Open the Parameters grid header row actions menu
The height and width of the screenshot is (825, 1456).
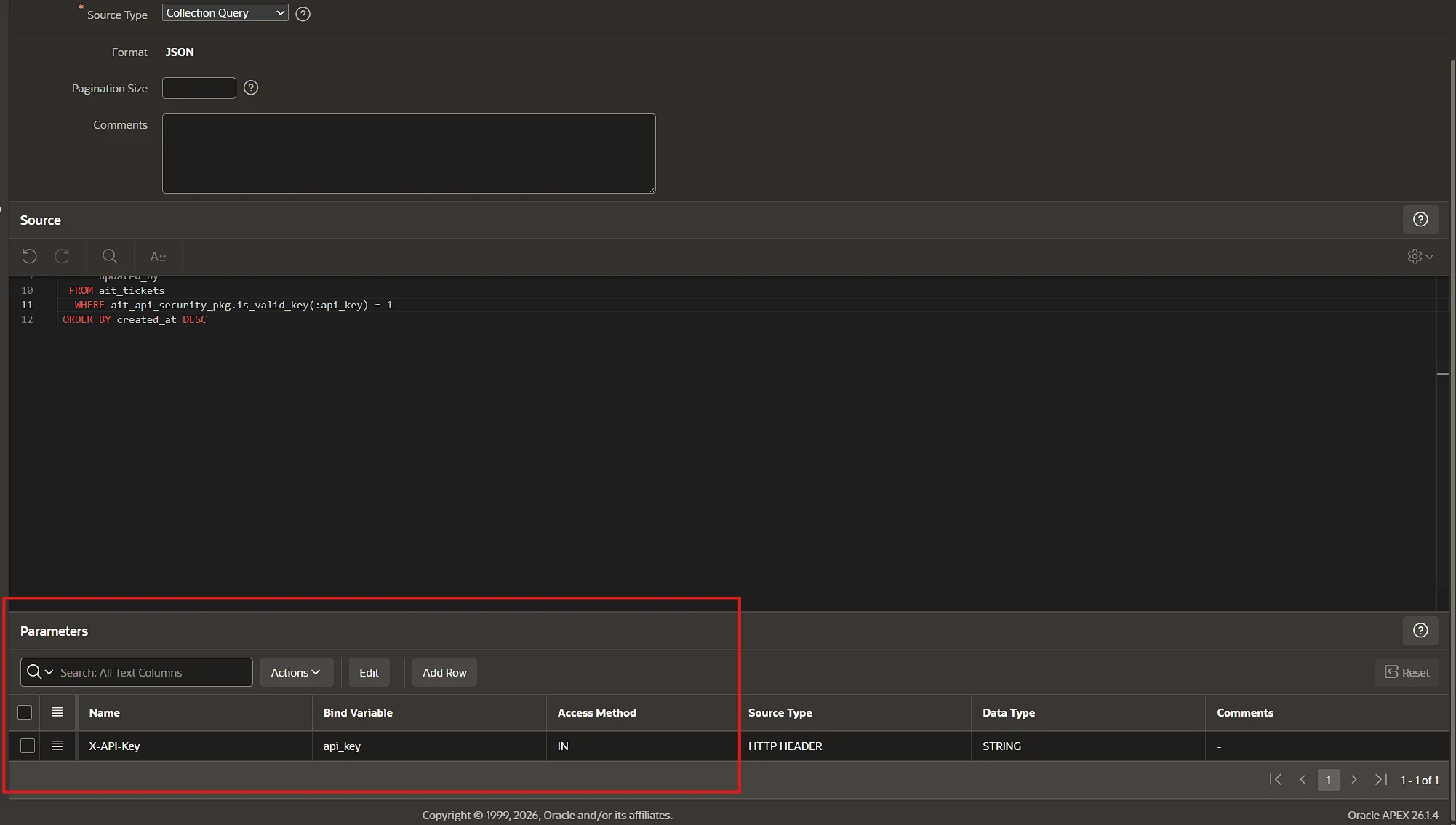(x=57, y=712)
